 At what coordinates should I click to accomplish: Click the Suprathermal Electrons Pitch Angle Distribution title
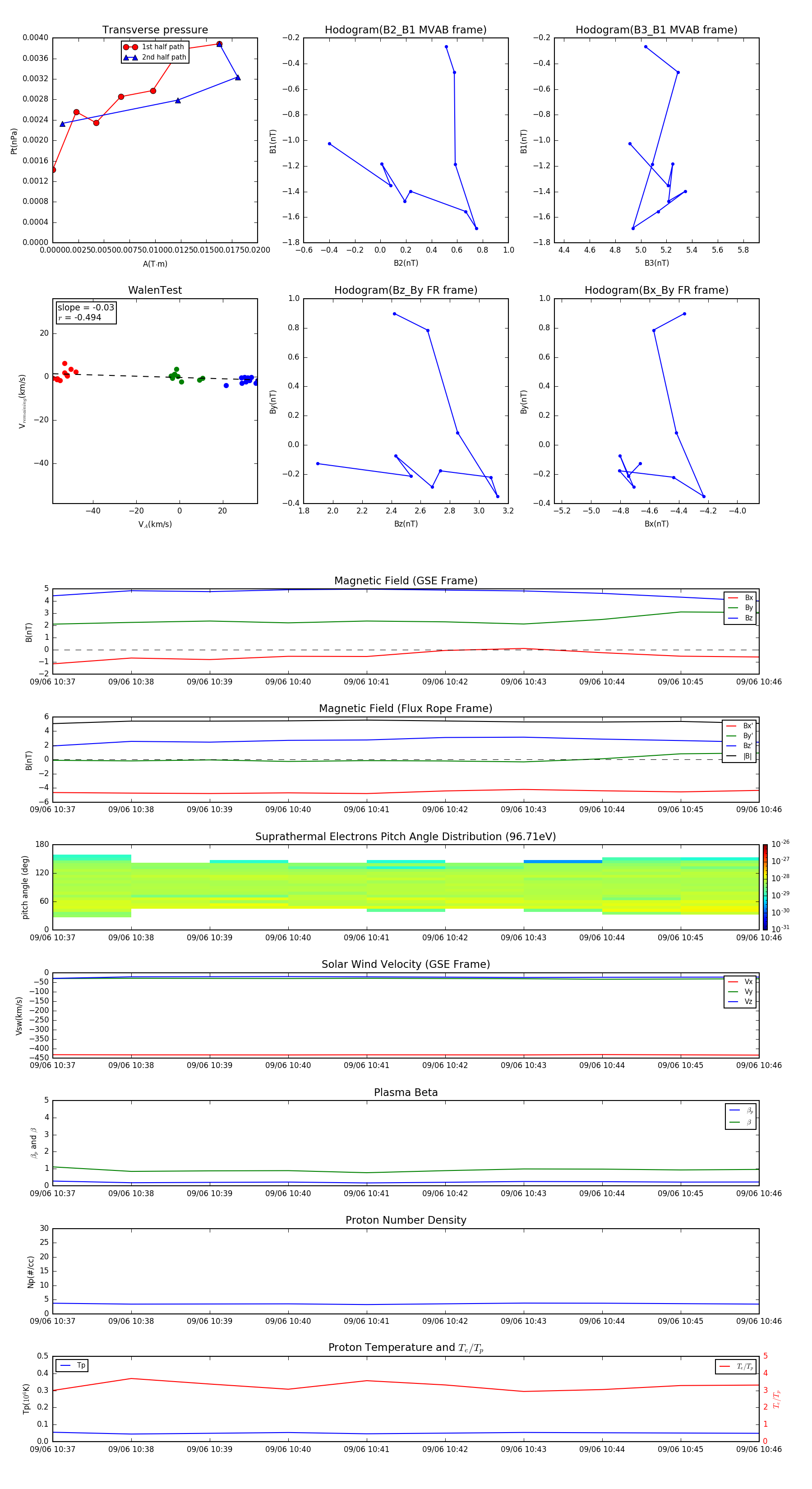click(x=406, y=837)
